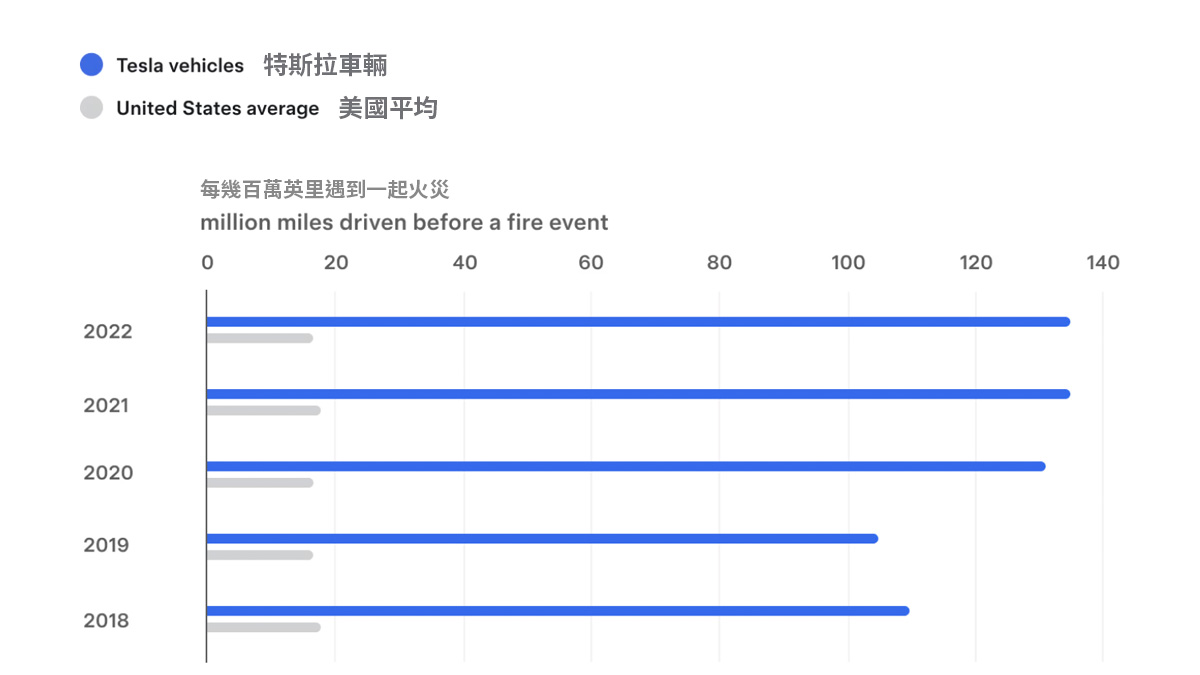Click the 60 axis tick label
Image resolution: width=1200 pixels, height=675 pixels.
(x=591, y=263)
